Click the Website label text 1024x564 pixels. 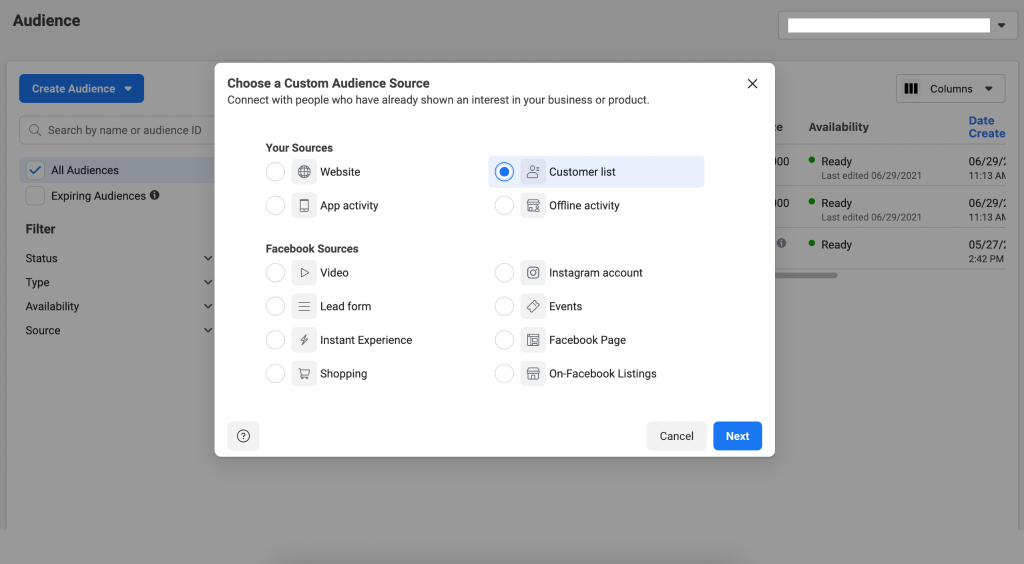tap(340, 172)
